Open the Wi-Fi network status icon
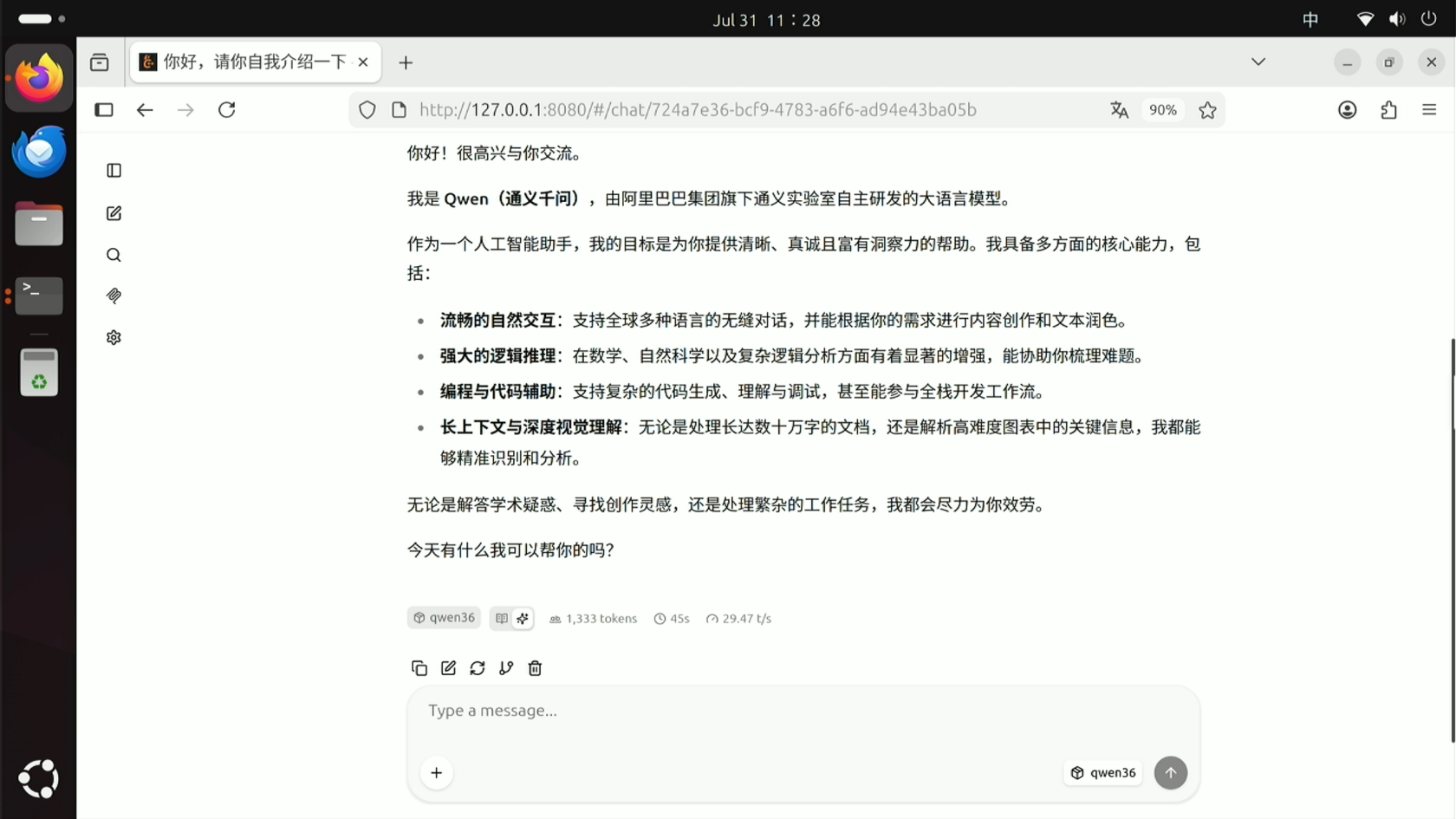This screenshot has height=819, width=1456. pyautogui.click(x=1365, y=19)
